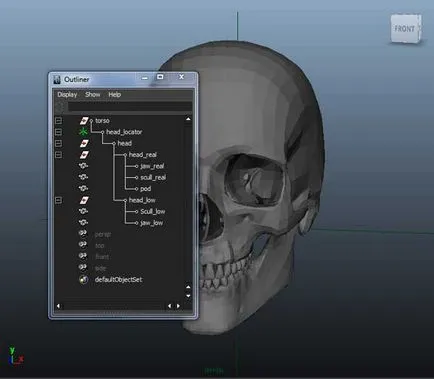
Task: Click the camera icon for persp
Action: pos(83,234)
